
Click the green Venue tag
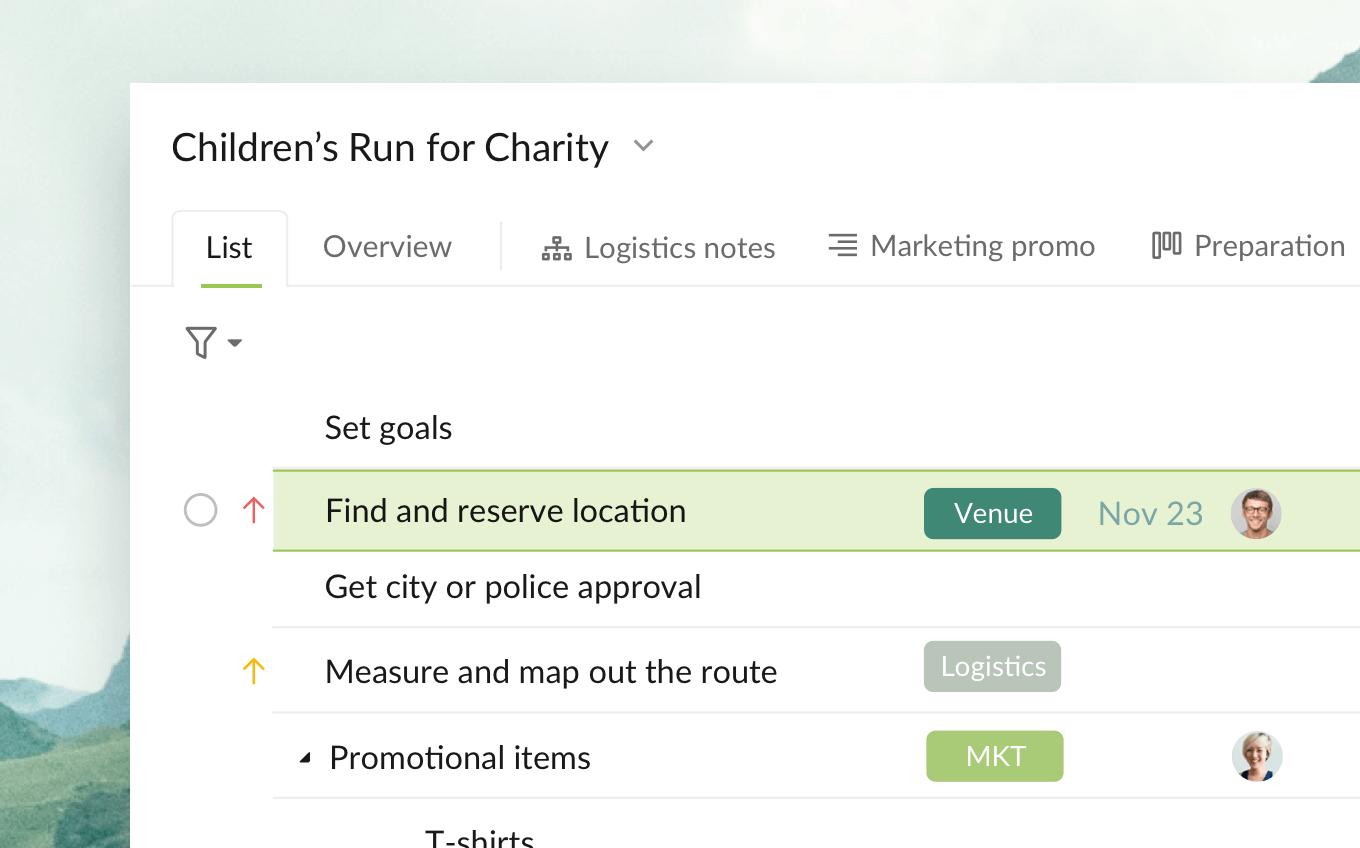(993, 513)
